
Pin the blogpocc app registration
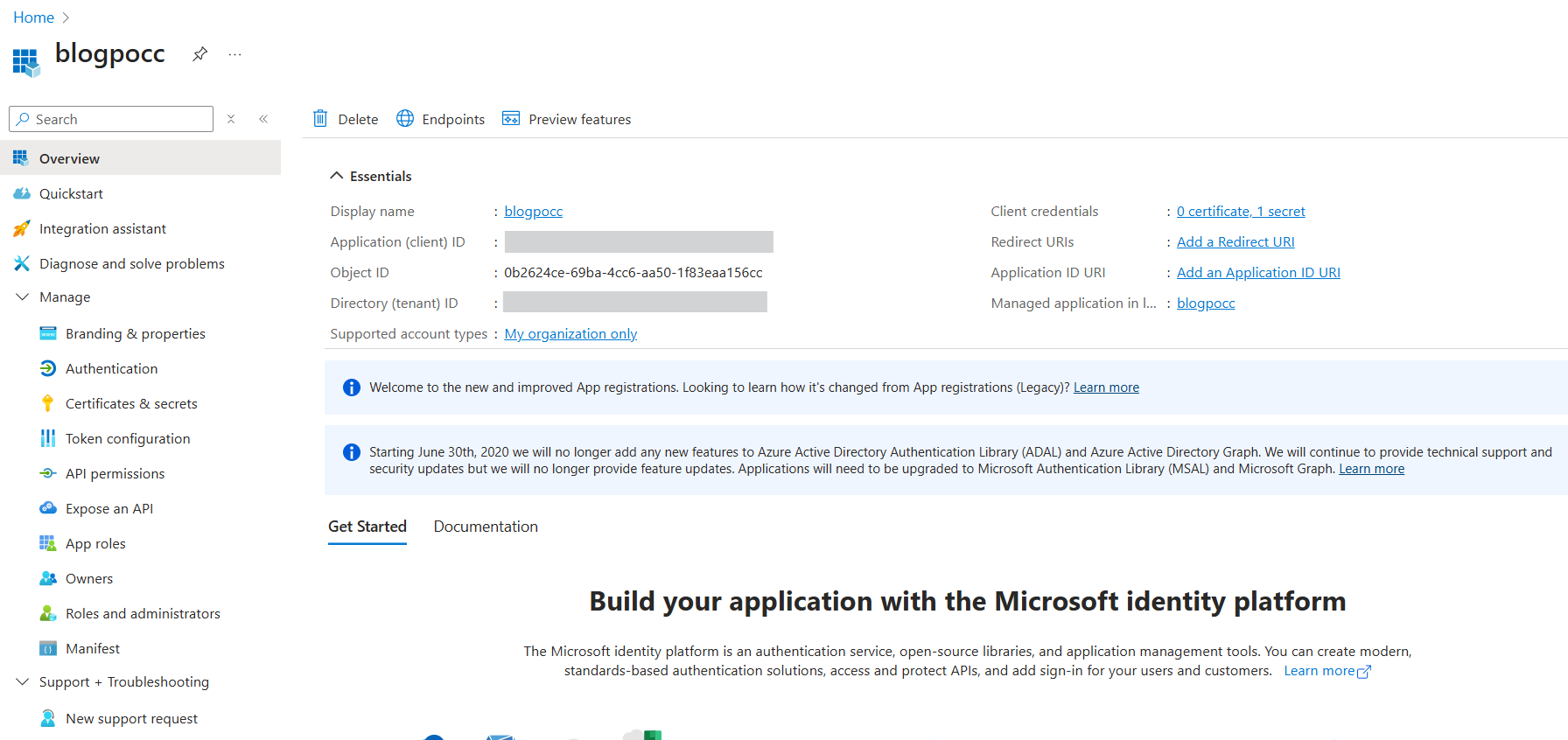pyautogui.click(x=200, y=54)
